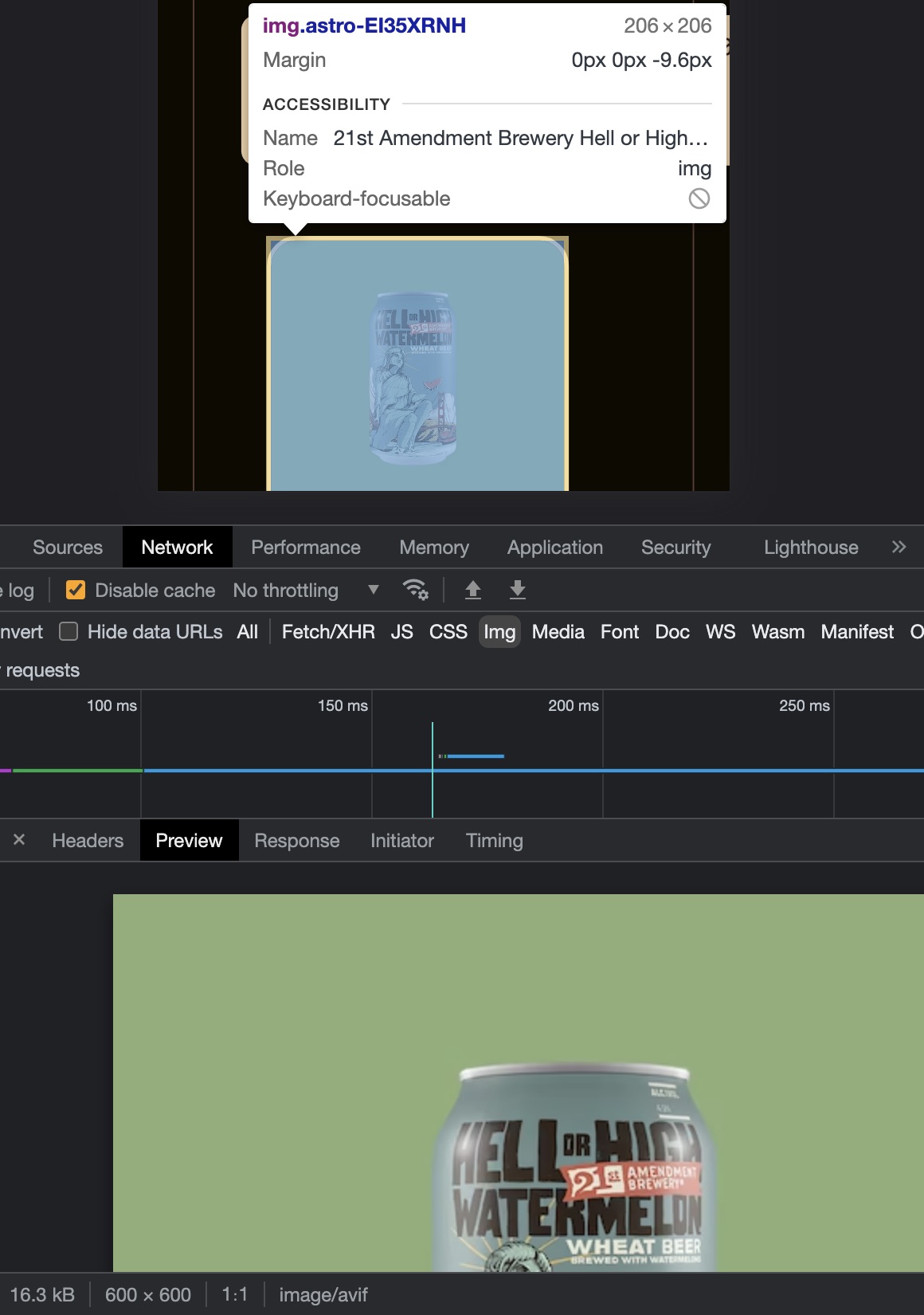This screenshot has width=924, height=1315.
Task: Select the Headers tab of request
Action: tap(88, 841)
